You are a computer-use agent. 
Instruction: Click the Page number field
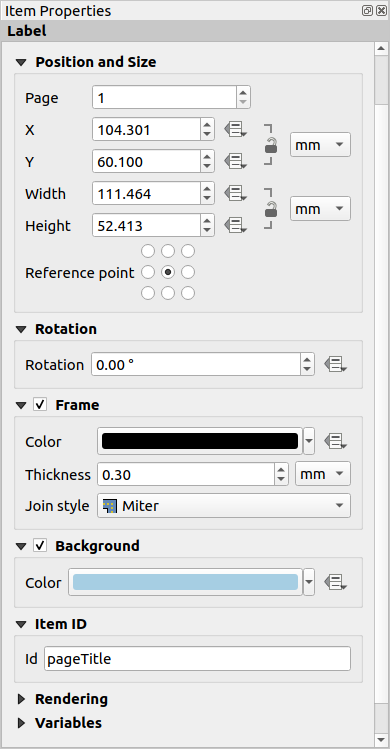(x=164, y=97)
